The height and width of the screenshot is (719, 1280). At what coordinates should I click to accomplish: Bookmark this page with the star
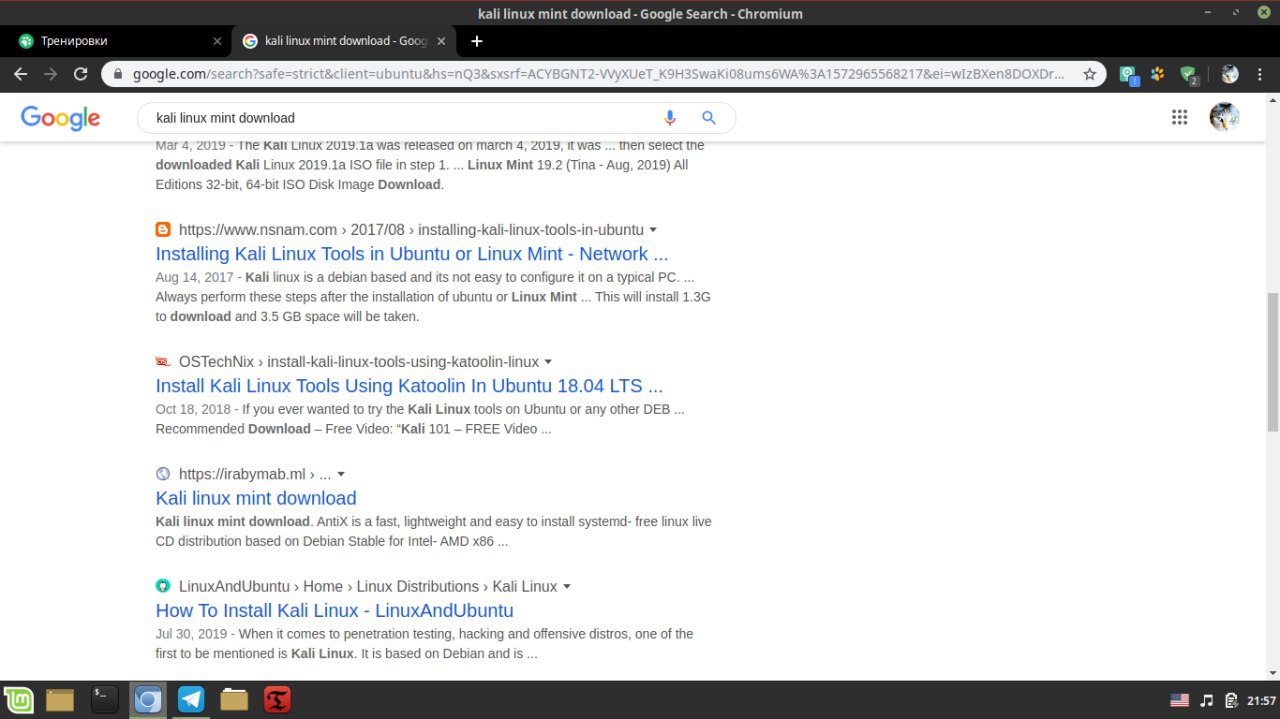point(1090,74)
